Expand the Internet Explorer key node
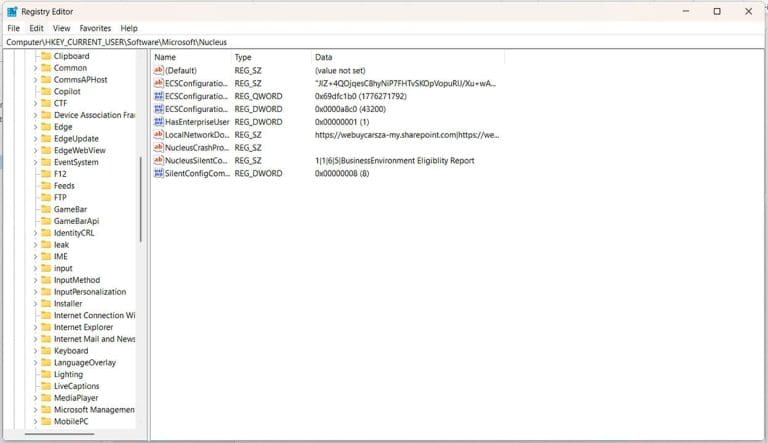Viewport: 768px width, 443px height. tap(35, 327)
